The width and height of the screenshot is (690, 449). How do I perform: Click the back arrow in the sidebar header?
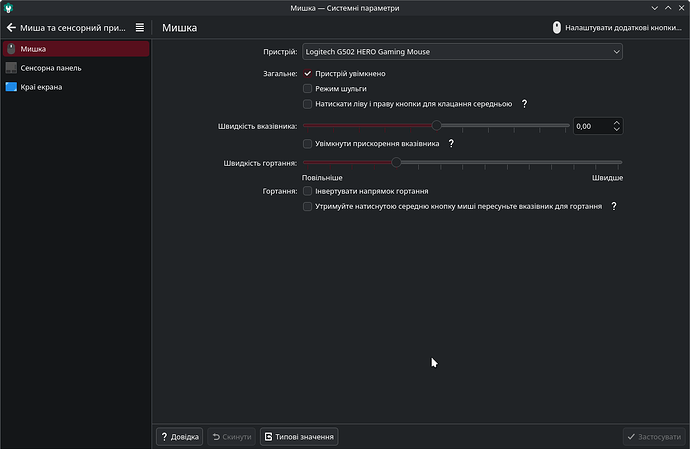pyautogui.click(x=11, y=28)
